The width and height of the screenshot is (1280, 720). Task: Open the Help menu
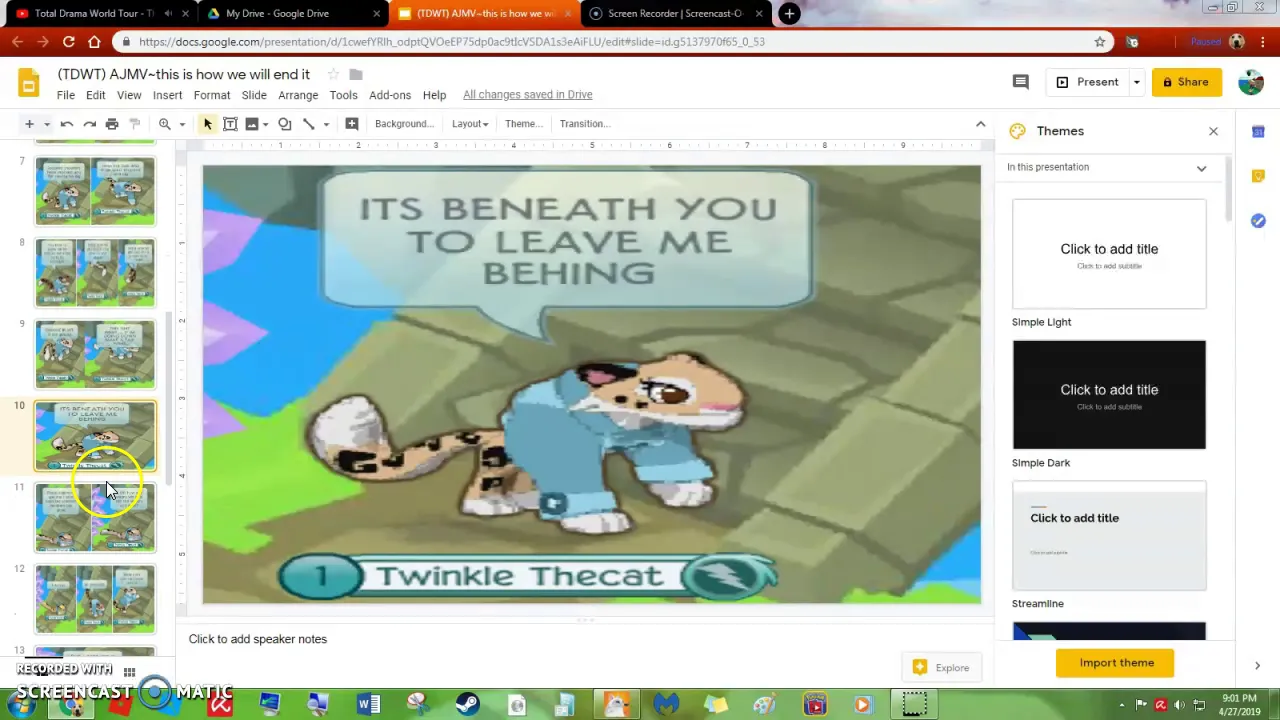[x=434, y=95]
